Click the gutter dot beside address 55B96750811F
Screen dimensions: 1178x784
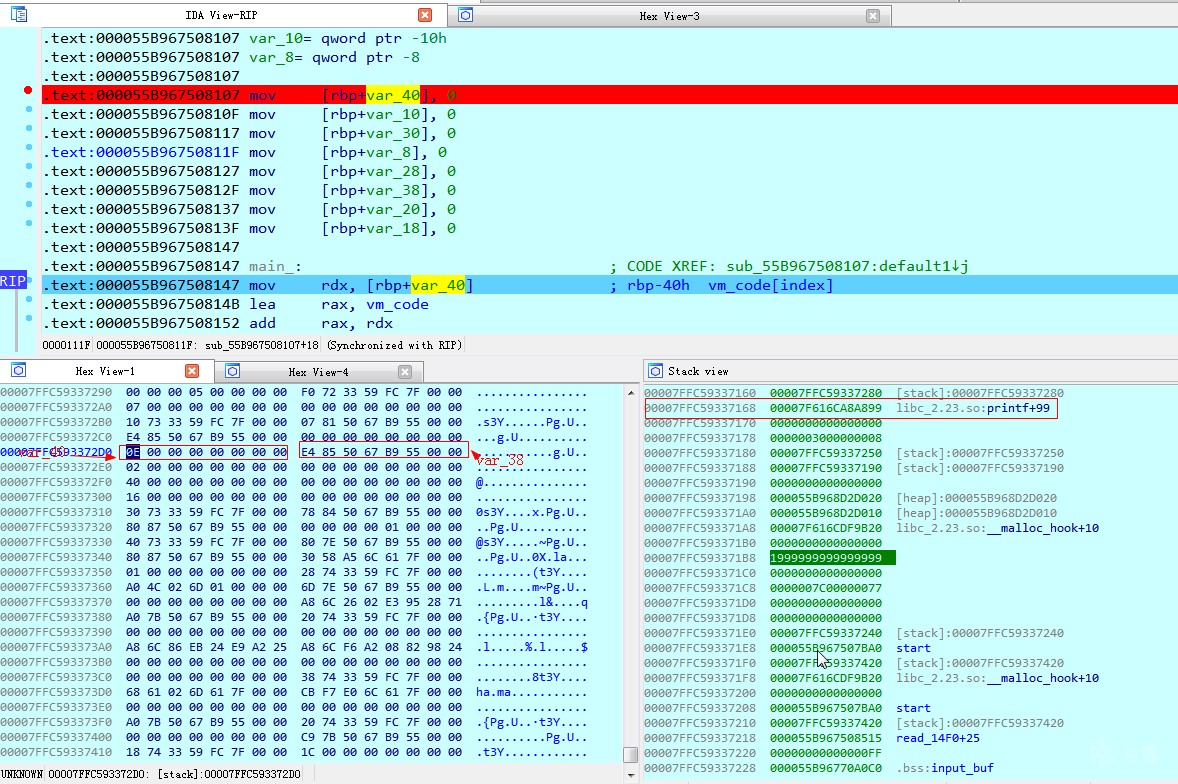(x=29, y=147)
